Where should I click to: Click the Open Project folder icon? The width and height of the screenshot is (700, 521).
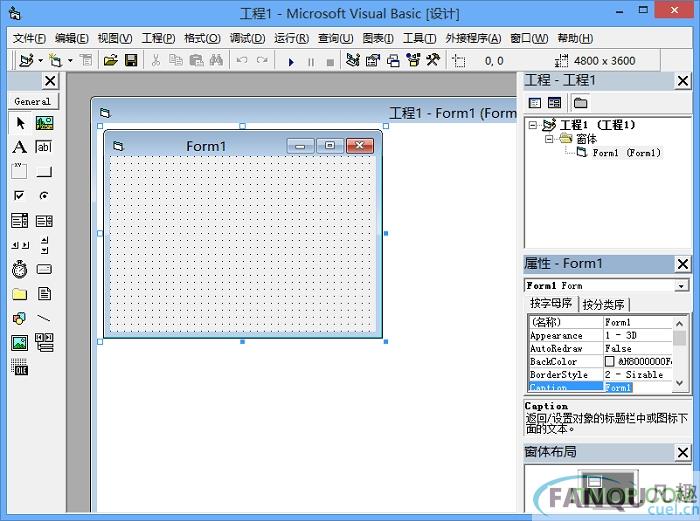coord(111,61)
